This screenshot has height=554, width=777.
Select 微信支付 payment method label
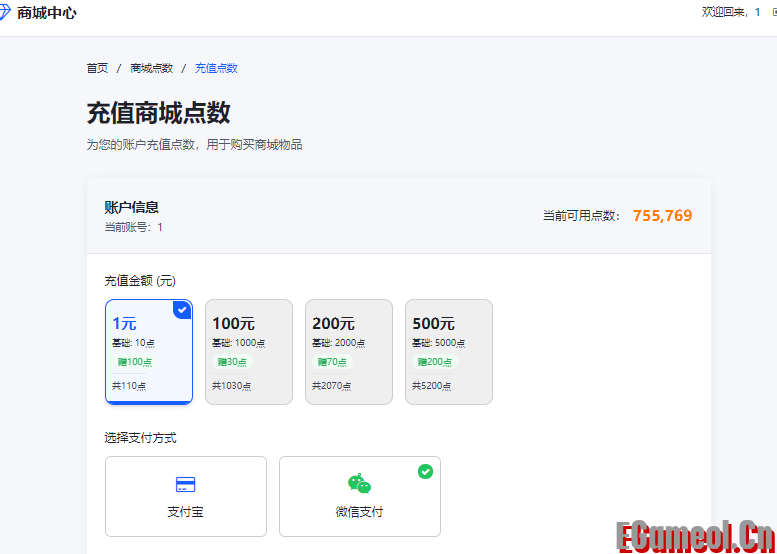coord(359,512)
